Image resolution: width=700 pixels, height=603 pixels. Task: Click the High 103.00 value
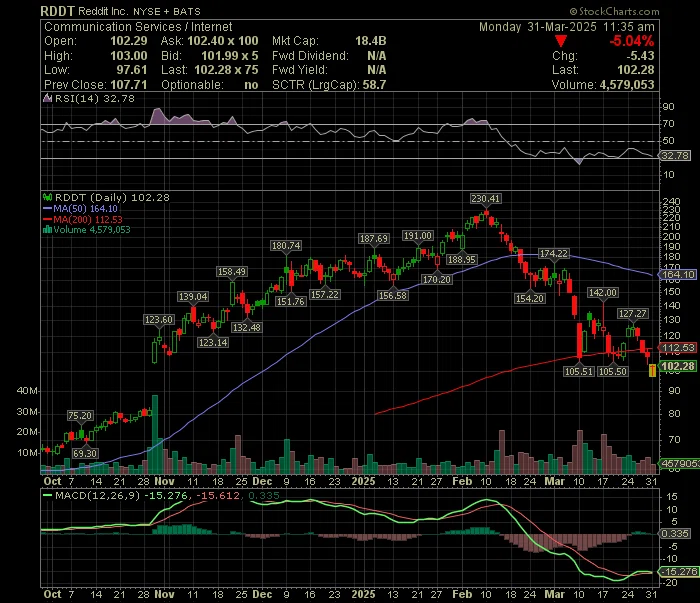click(129, 56)
